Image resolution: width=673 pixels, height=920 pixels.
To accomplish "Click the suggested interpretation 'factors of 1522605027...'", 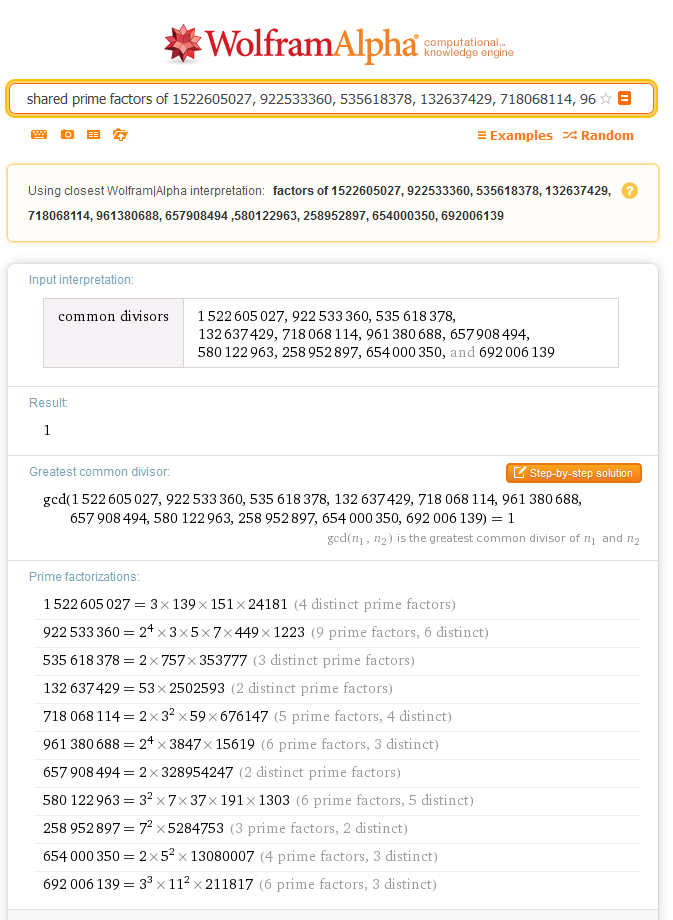I will click(x=319, y=203).
